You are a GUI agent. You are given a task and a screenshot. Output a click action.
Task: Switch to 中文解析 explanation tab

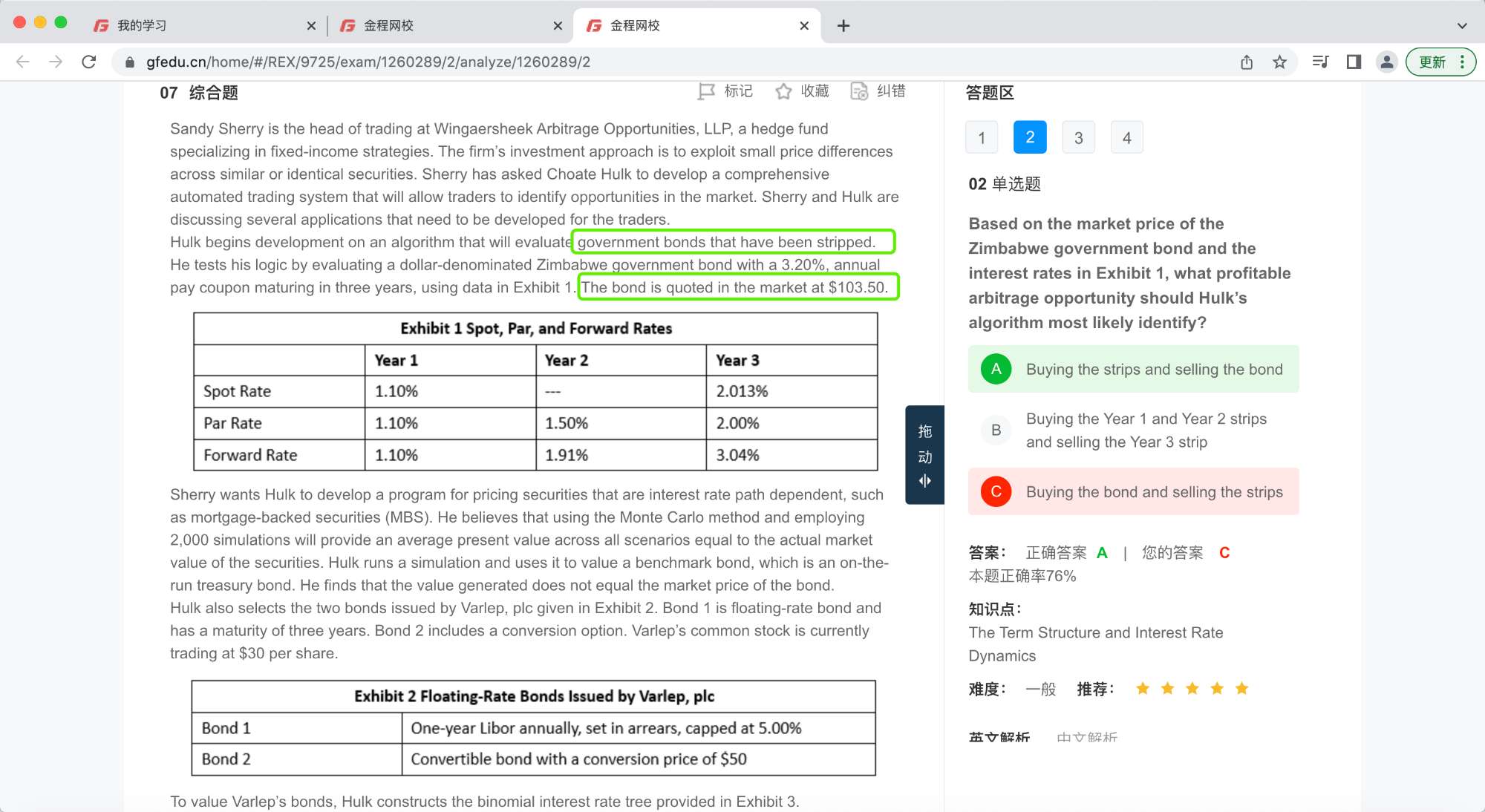[1086, 736]
